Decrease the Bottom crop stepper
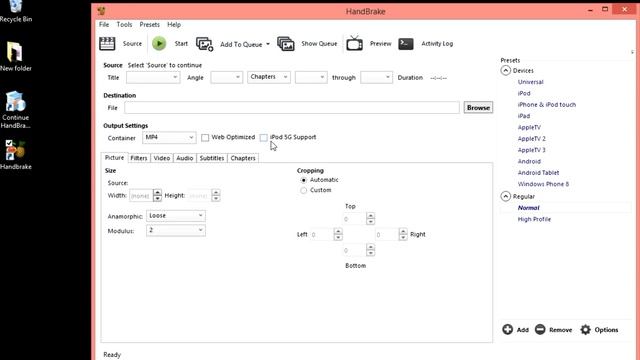Viewport: 640px width, 360px height. pos(370,253)
